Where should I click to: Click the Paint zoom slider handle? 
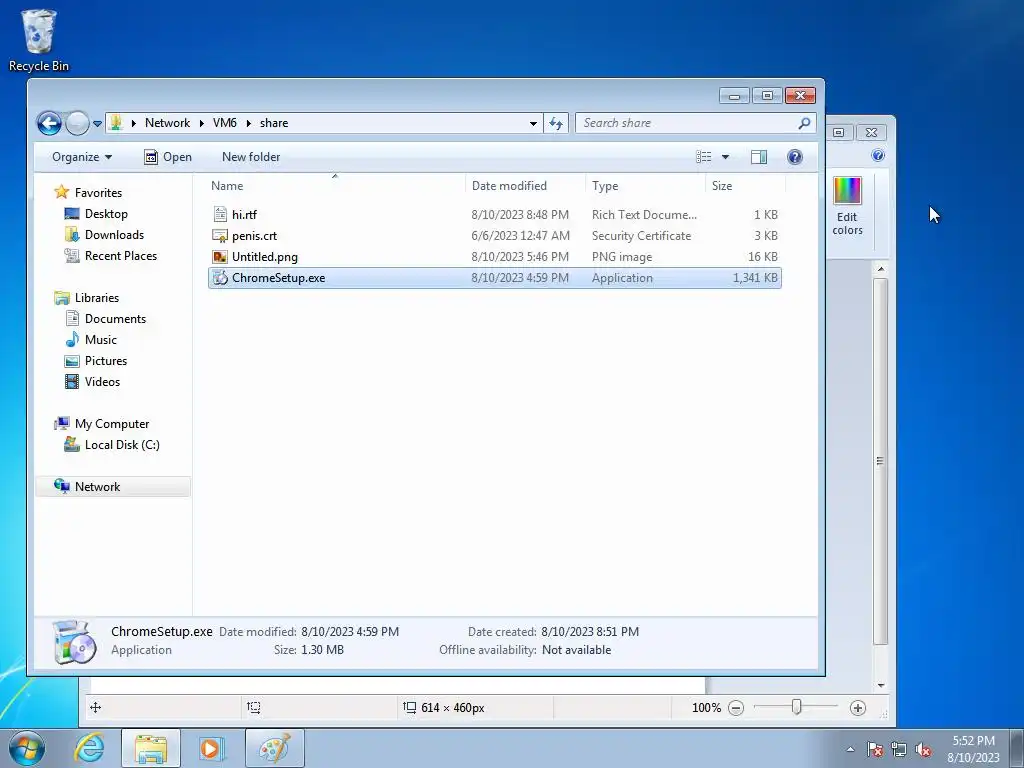(796, 707)
